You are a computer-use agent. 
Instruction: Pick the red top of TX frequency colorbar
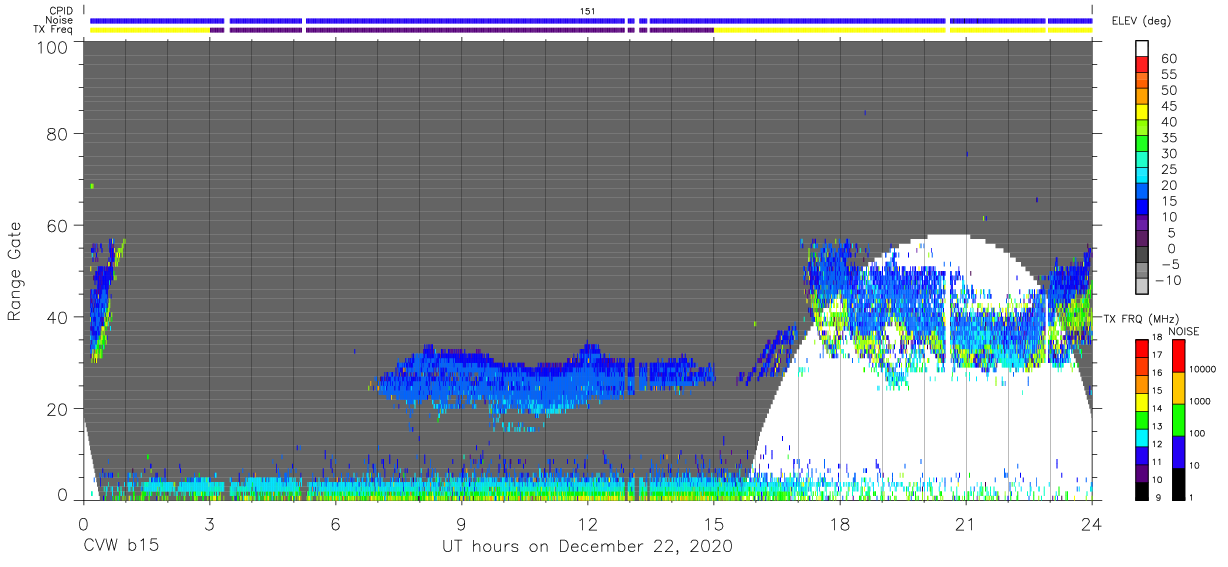pos(1142,347)
